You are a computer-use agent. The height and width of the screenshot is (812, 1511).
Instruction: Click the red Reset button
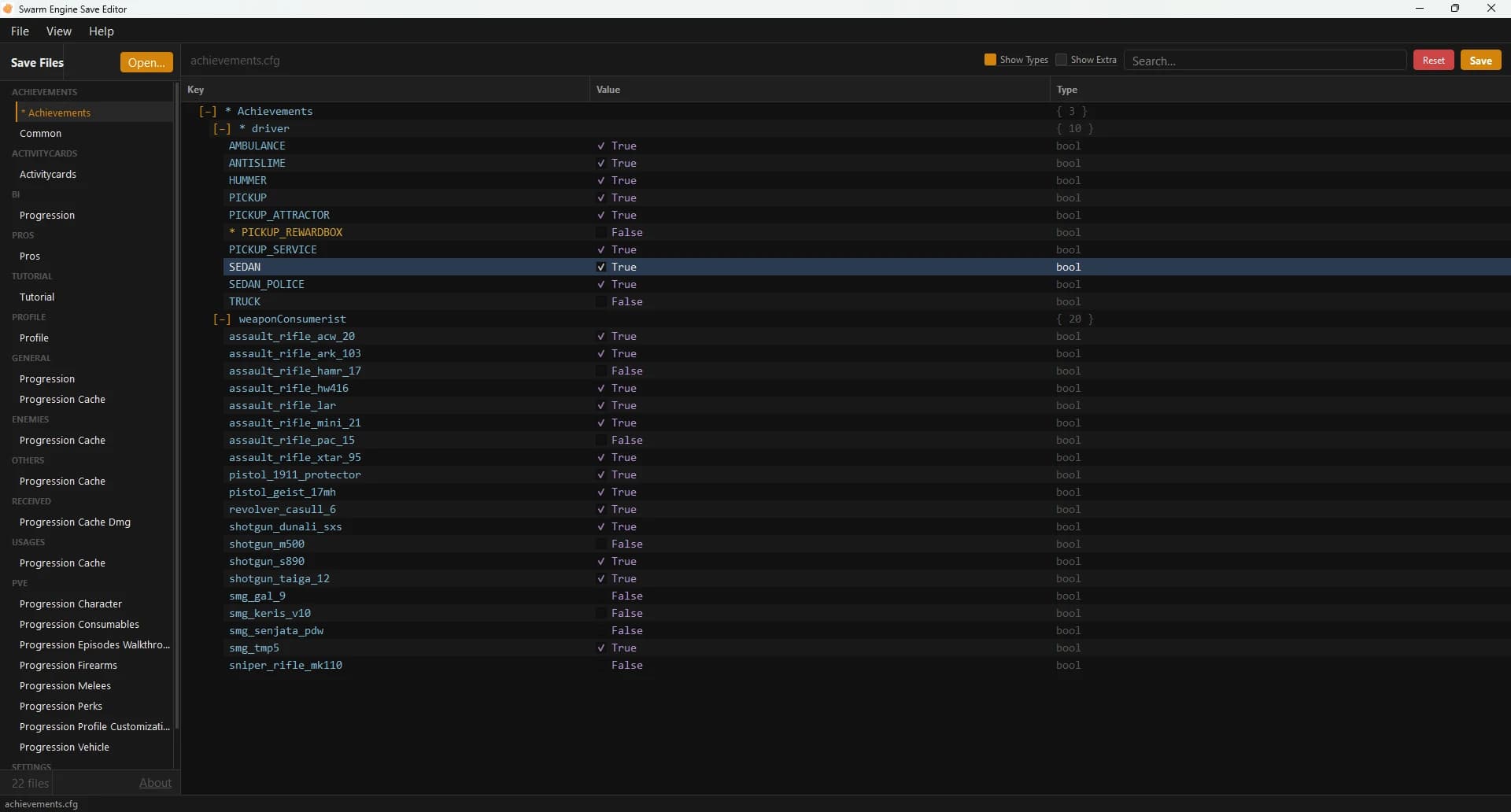[1433, 61]
